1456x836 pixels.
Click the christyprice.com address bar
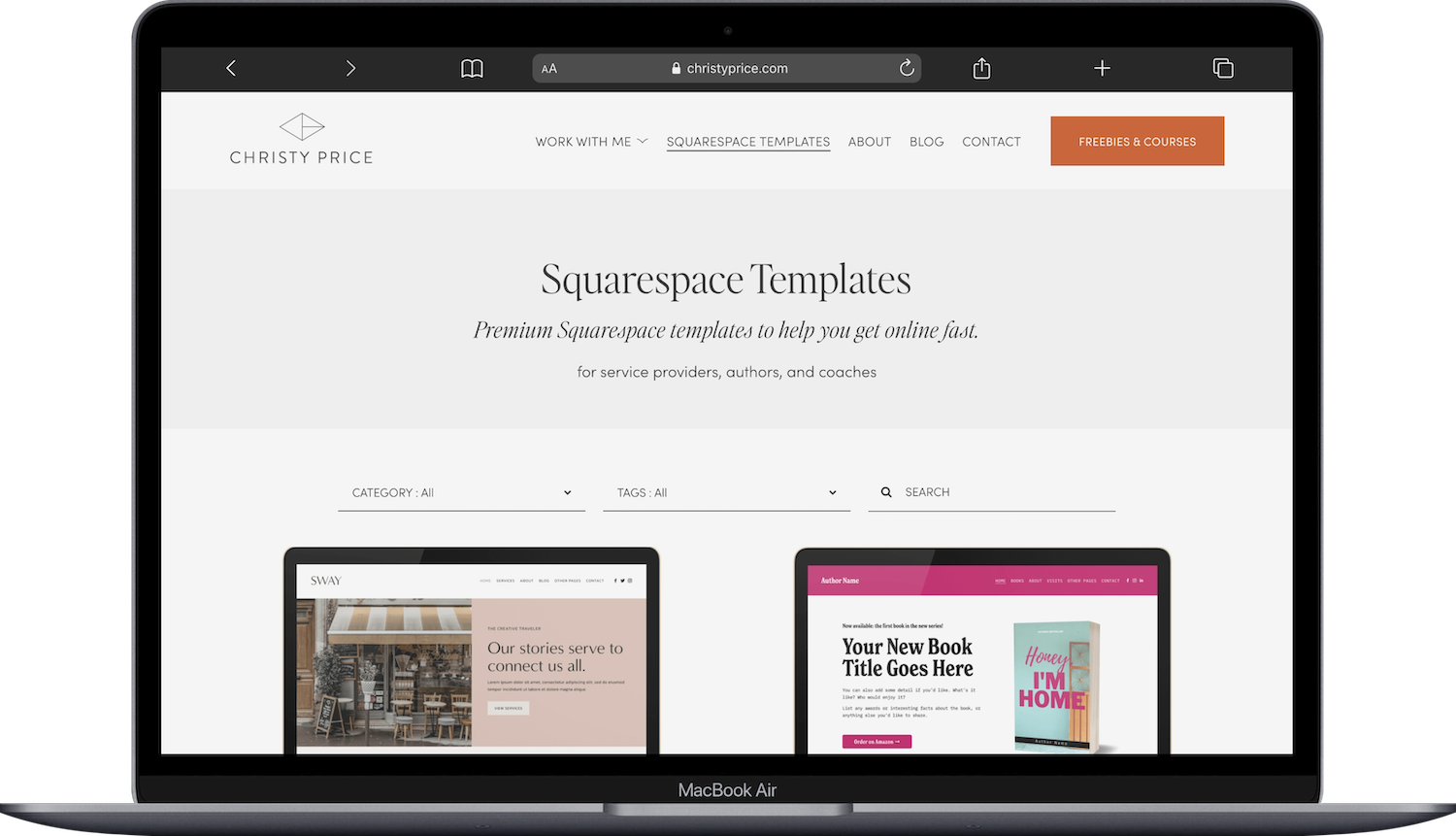click(x=727, y=68)
